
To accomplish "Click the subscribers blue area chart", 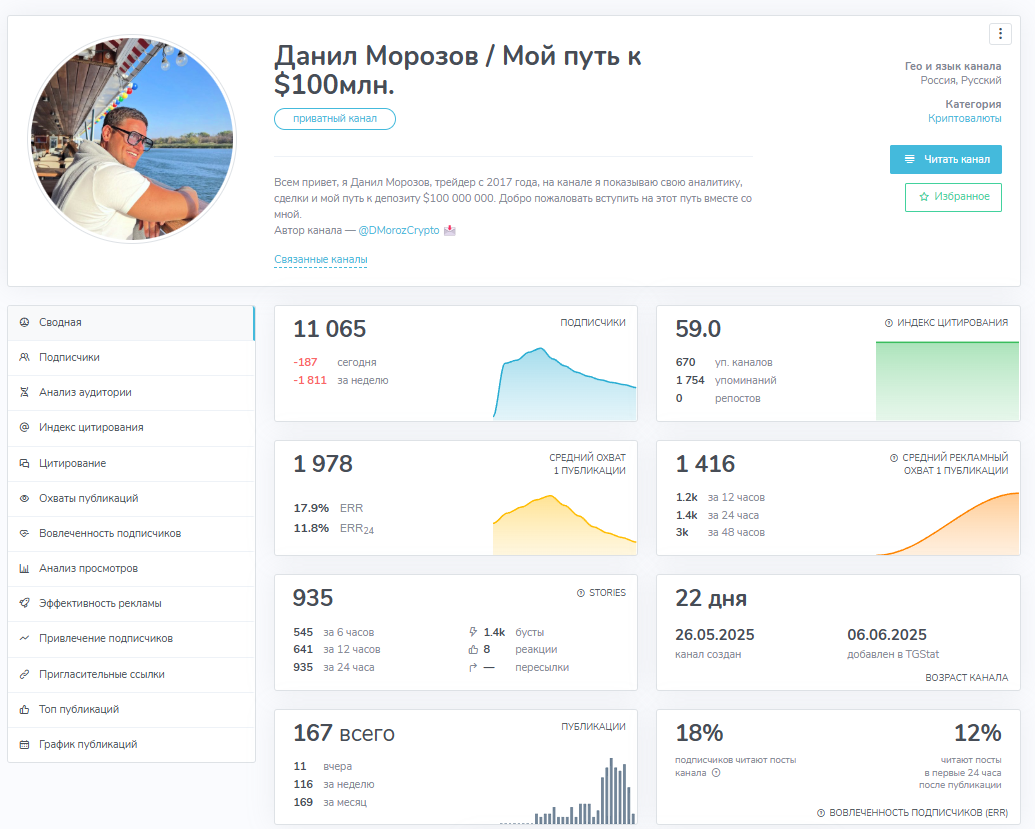I will (x=564, y=383).
